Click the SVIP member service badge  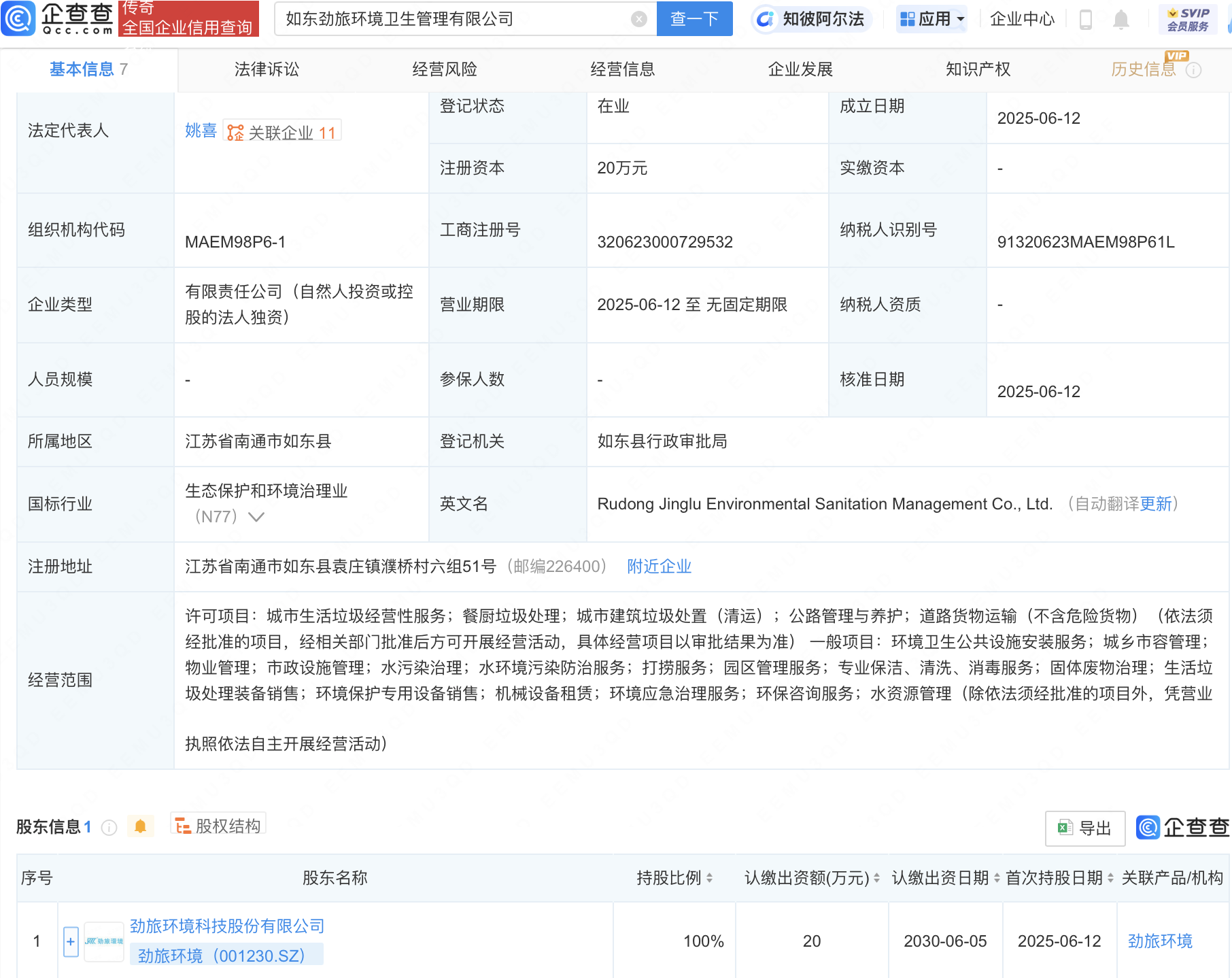tap(1187, 19)
